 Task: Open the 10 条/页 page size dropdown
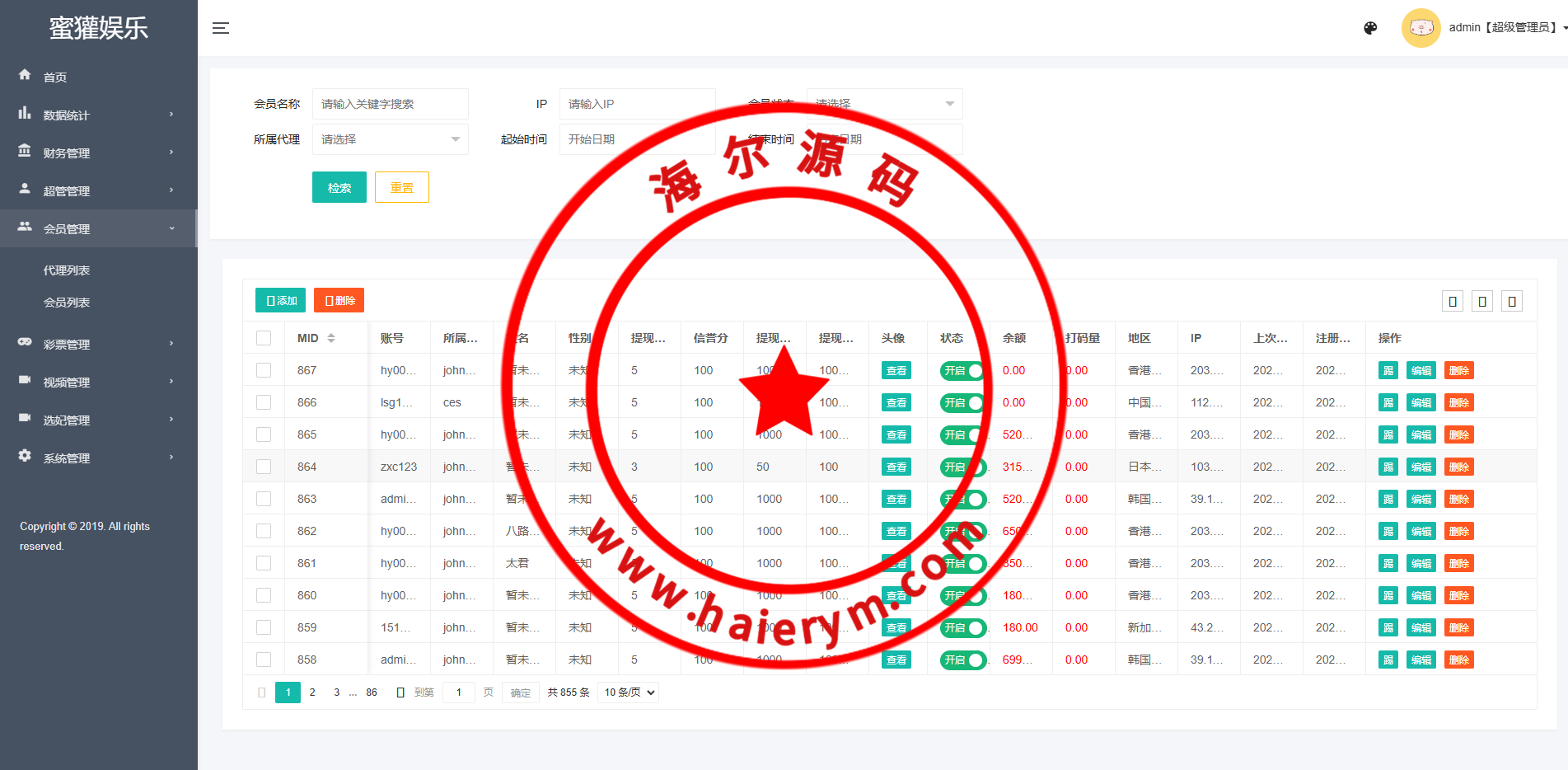(630, 693)
